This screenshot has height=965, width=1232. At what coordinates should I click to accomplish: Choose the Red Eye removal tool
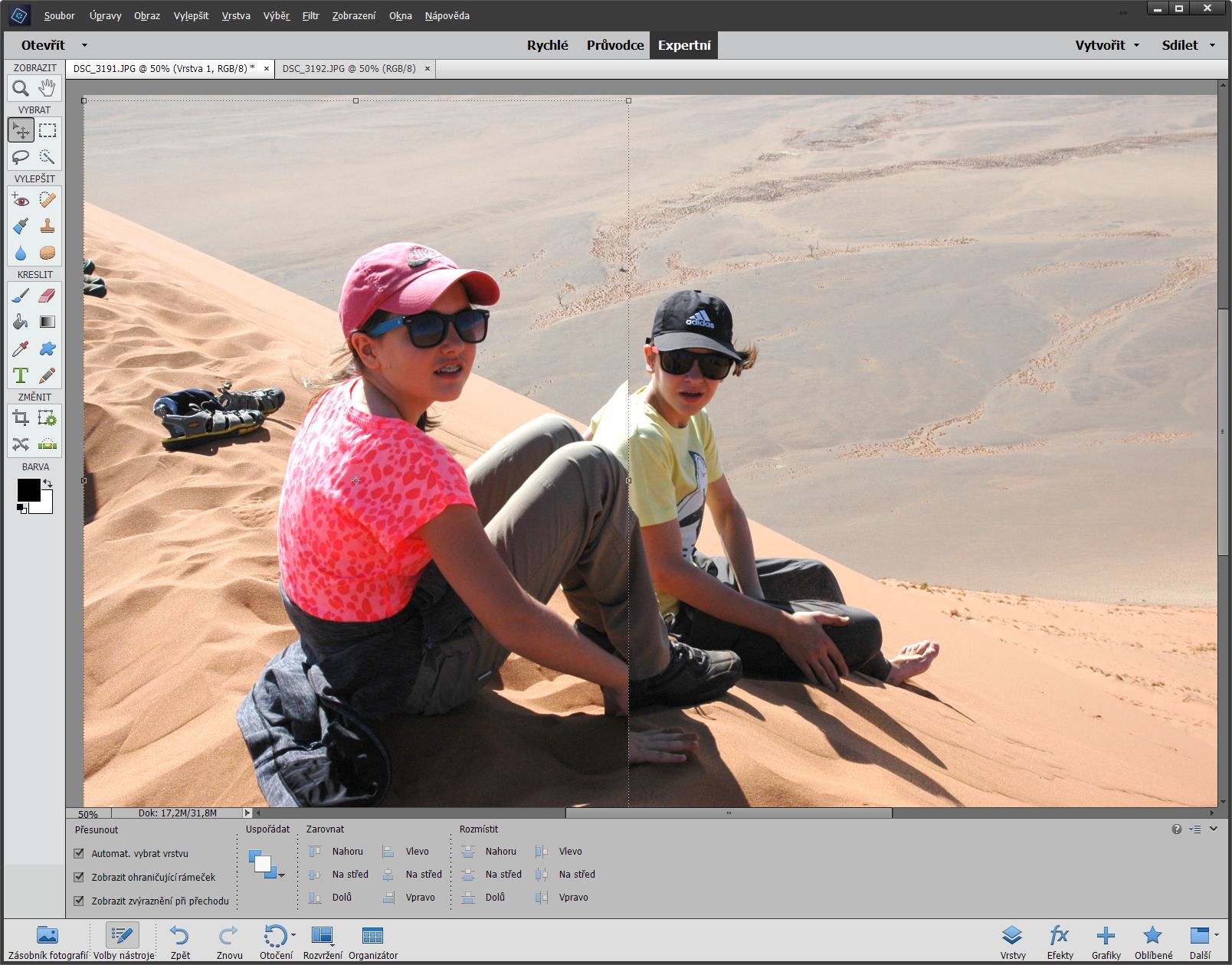click(21, 200)
